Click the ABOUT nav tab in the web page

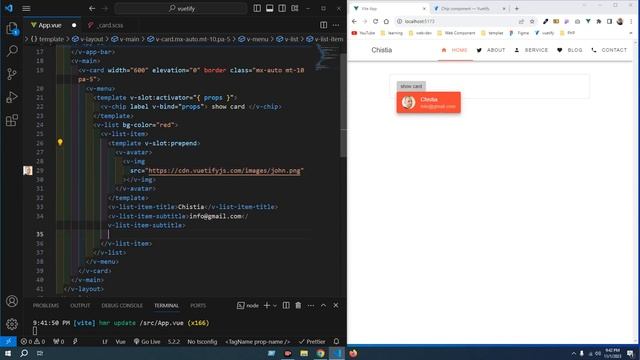[491, 50]
